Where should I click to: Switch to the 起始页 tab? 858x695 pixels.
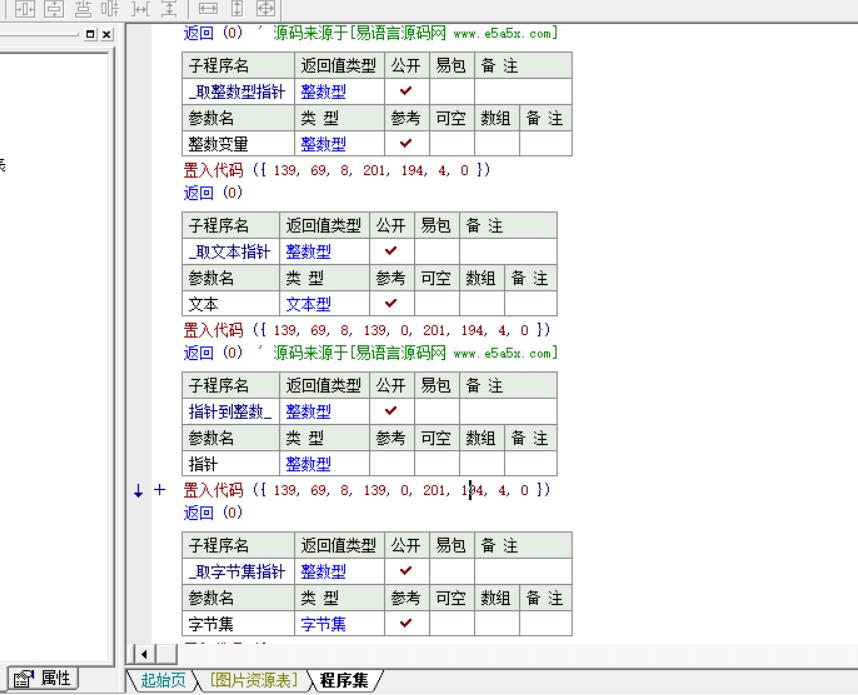[162, 681]
